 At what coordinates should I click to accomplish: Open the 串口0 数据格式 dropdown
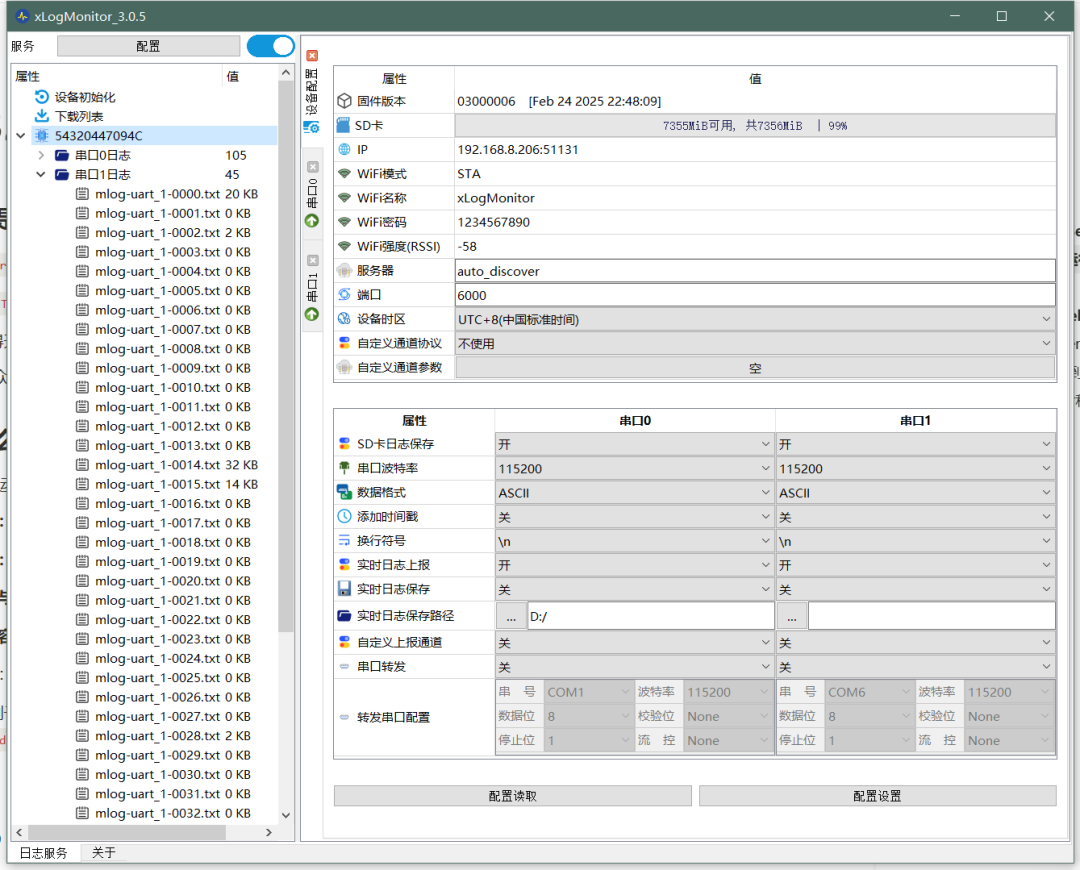coord(634,493)
